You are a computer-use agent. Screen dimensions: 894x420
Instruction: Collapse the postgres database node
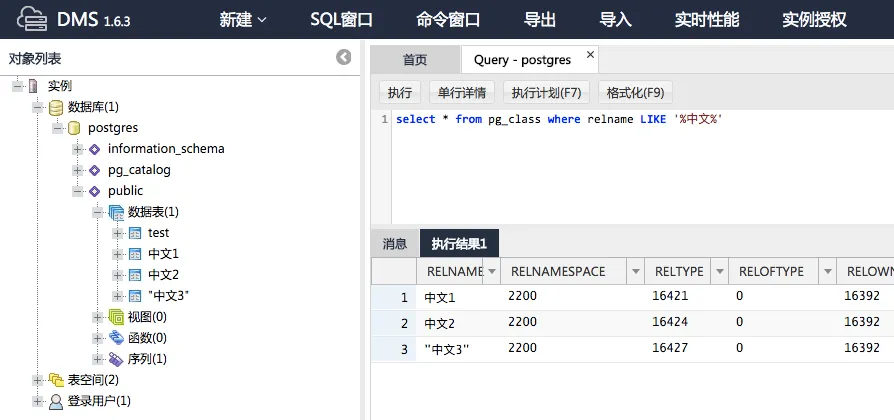pos(58,128)
